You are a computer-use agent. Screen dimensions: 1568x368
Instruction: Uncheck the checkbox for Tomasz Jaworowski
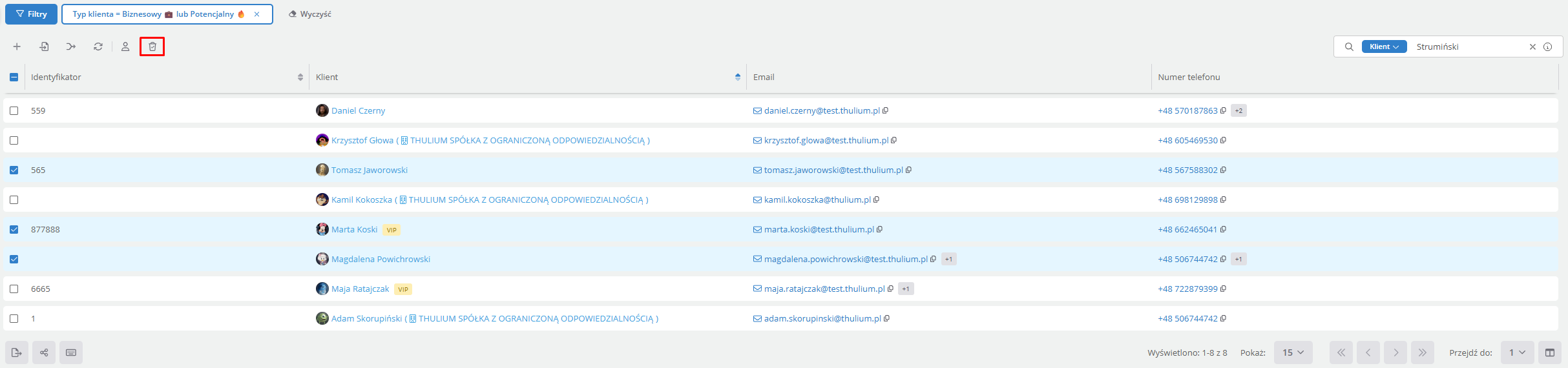(14, 170)
